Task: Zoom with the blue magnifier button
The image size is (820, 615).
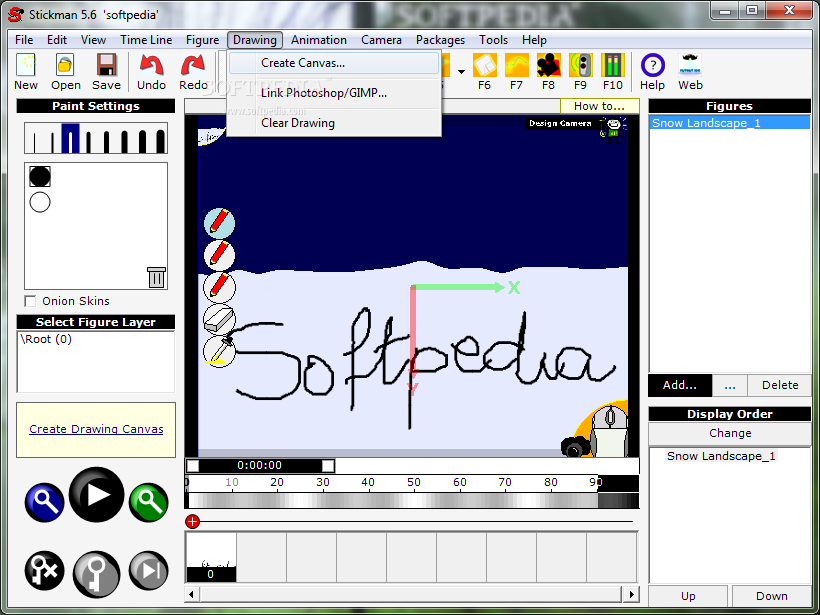Action: (44, 502)
